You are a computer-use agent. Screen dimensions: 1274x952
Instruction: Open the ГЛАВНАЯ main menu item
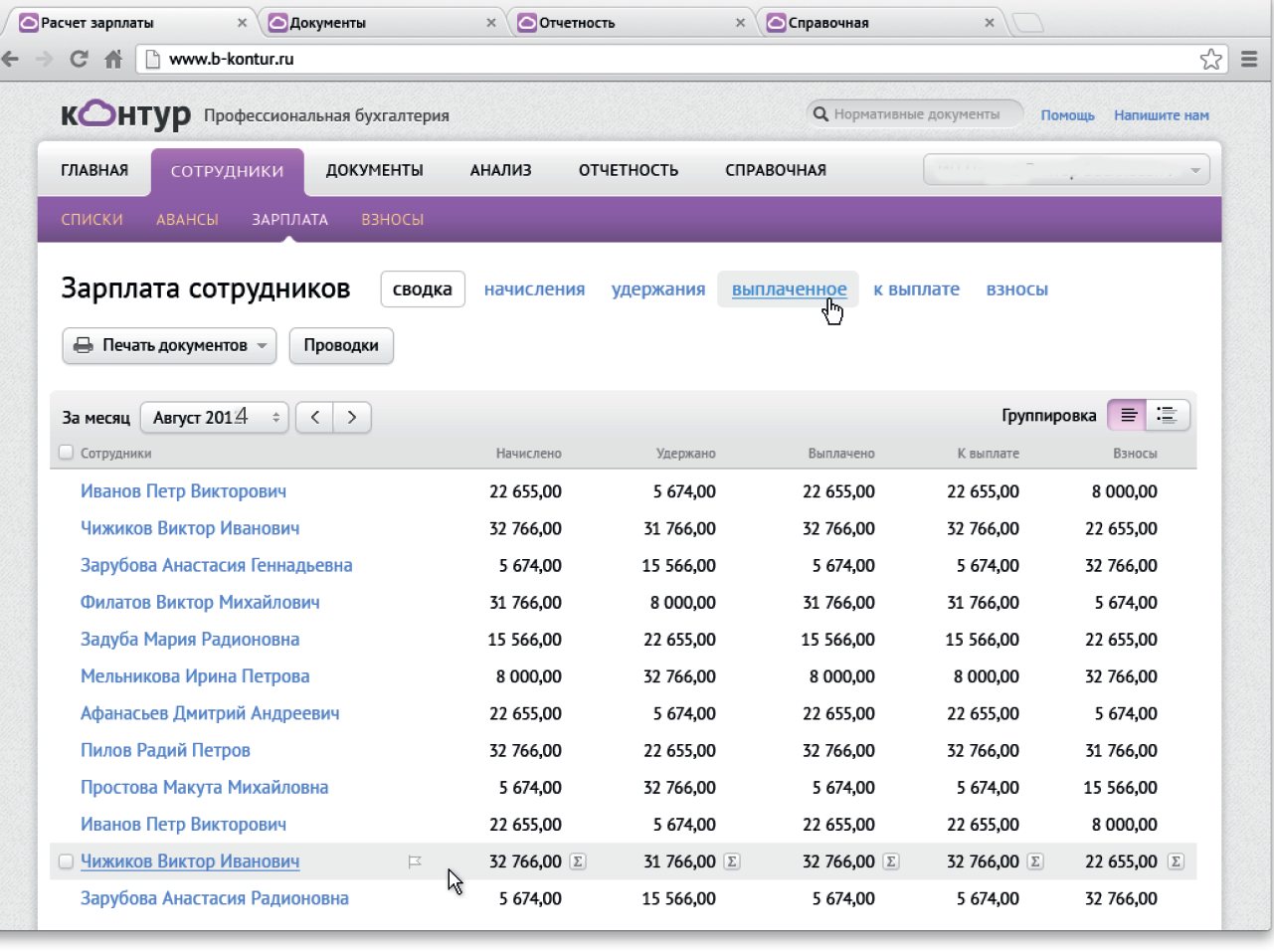tap(94, 170)
